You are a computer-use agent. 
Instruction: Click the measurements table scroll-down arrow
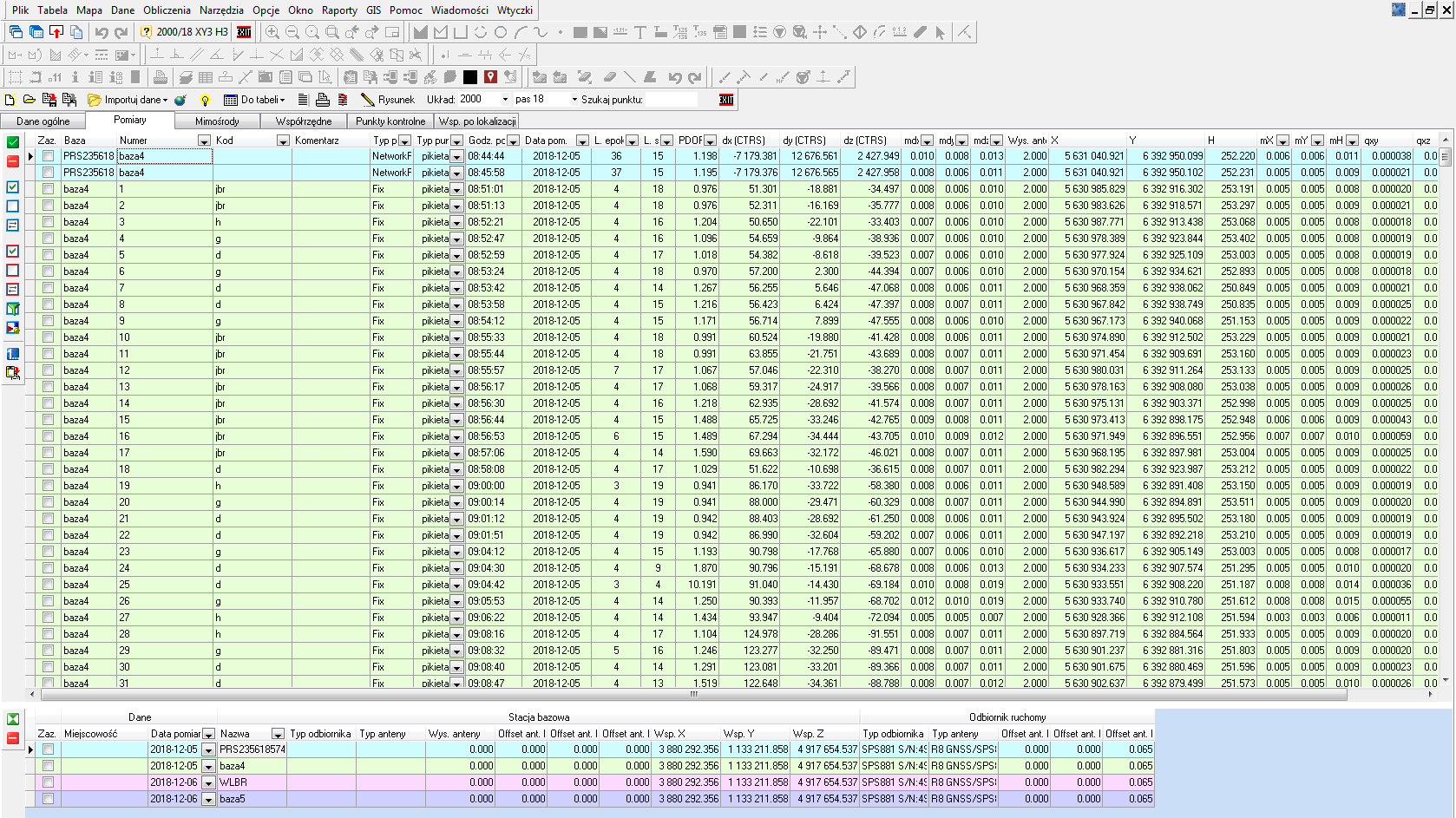1446,681
